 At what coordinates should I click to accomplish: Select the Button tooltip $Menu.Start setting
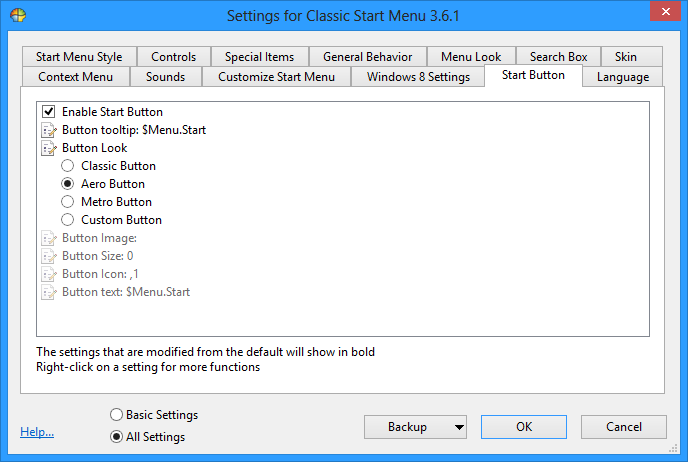point(134,130)
